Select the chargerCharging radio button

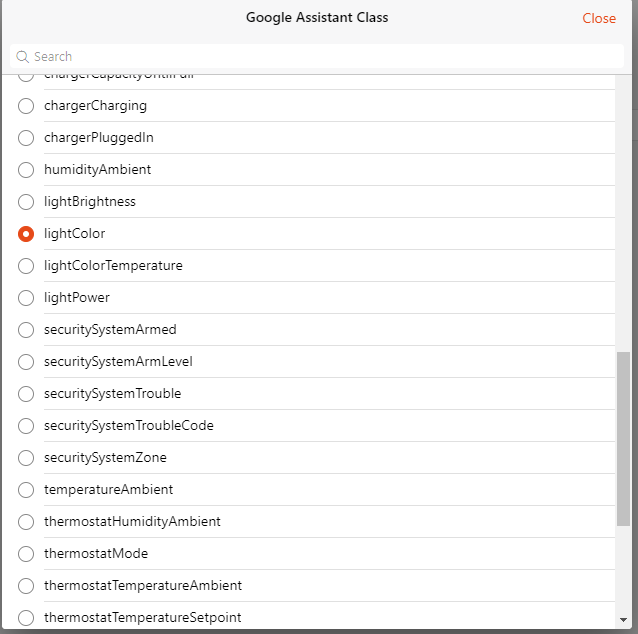[26, 106]
